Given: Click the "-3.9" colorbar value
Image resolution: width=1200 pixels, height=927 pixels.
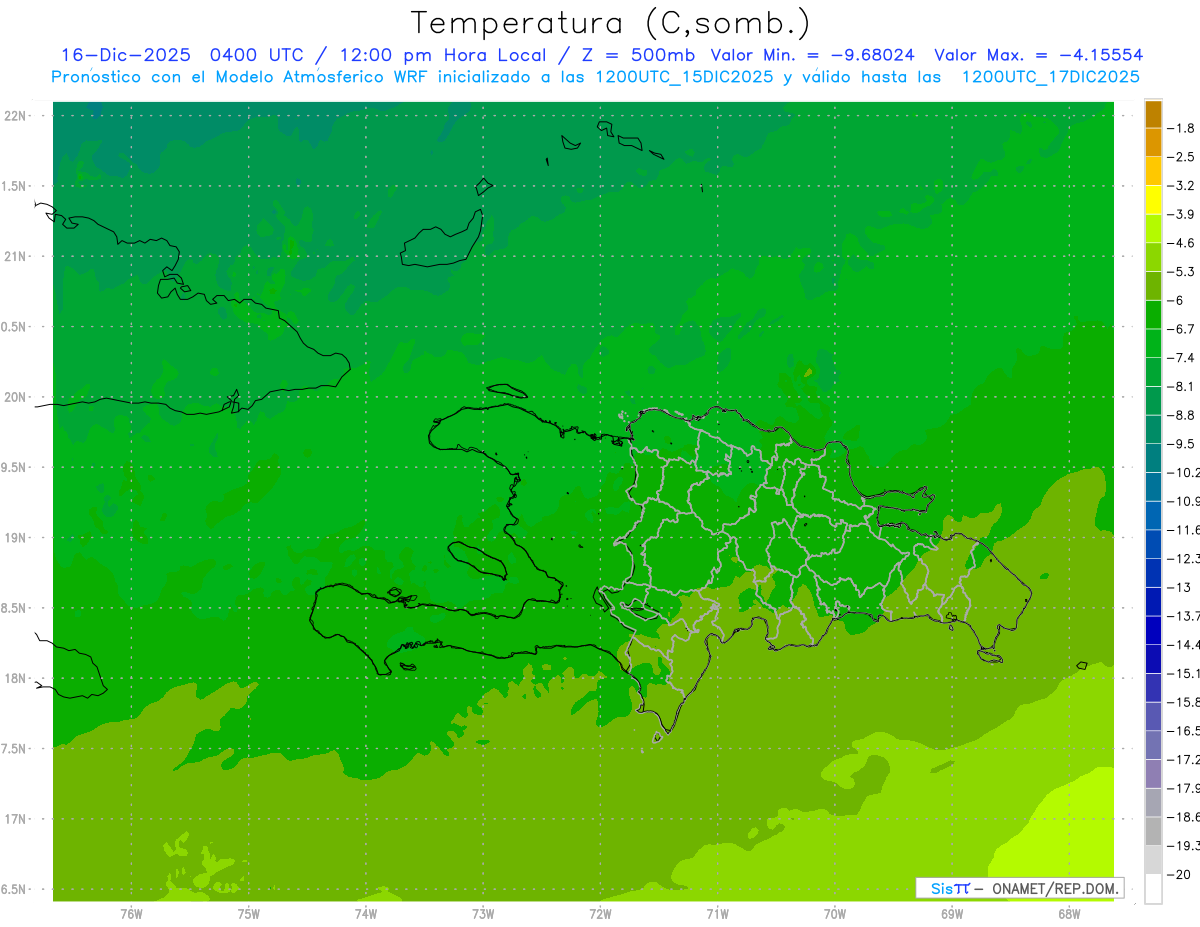Looking at the screenshot, I should (1182, 214).
